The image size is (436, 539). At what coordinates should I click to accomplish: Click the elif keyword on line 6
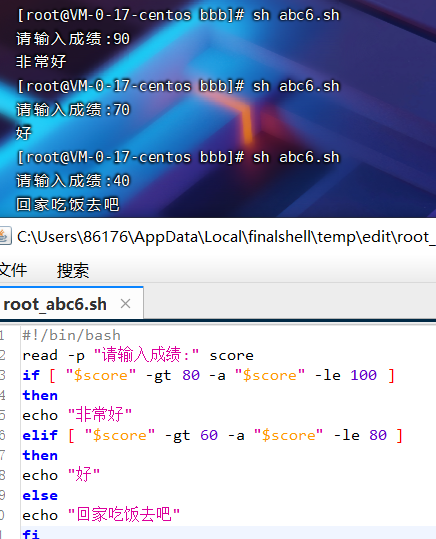[x=40, y=435]
